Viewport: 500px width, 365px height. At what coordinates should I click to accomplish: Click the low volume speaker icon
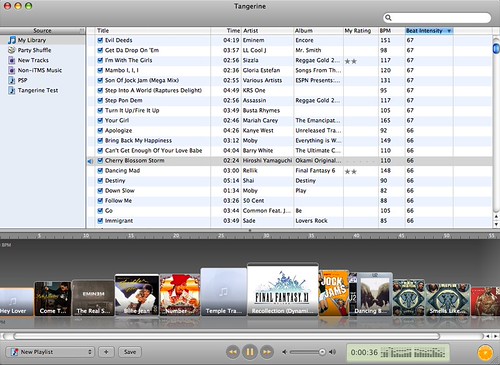coord(284,352)
